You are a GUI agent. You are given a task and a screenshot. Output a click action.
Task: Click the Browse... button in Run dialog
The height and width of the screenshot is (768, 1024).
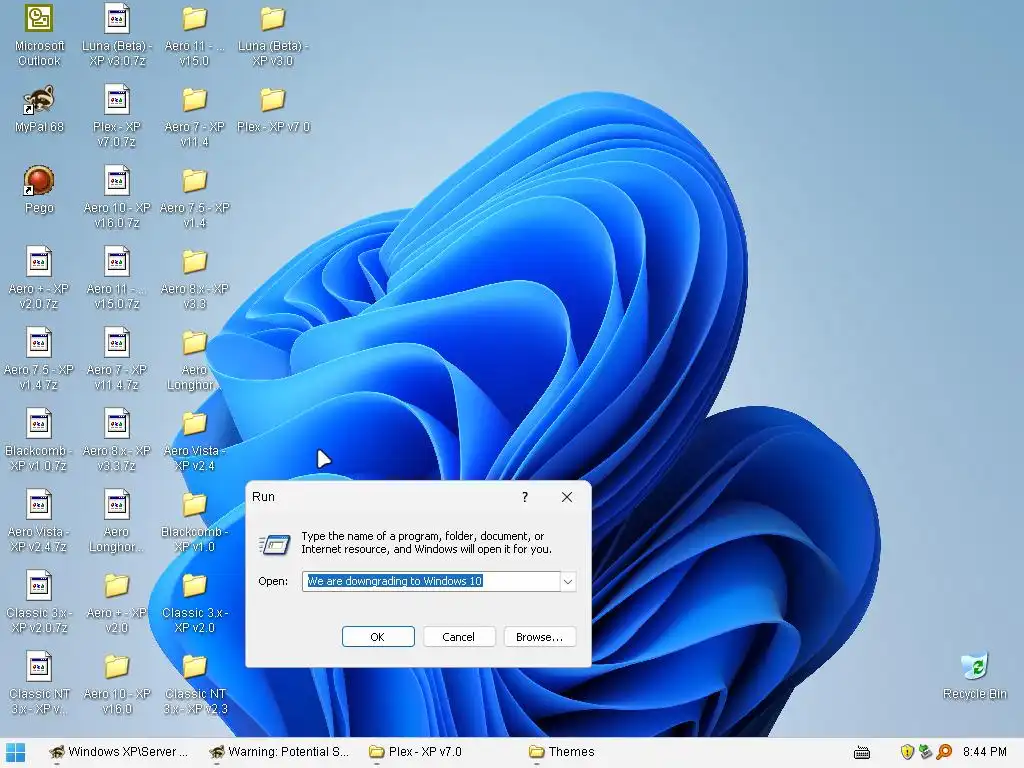pos(539,637)
